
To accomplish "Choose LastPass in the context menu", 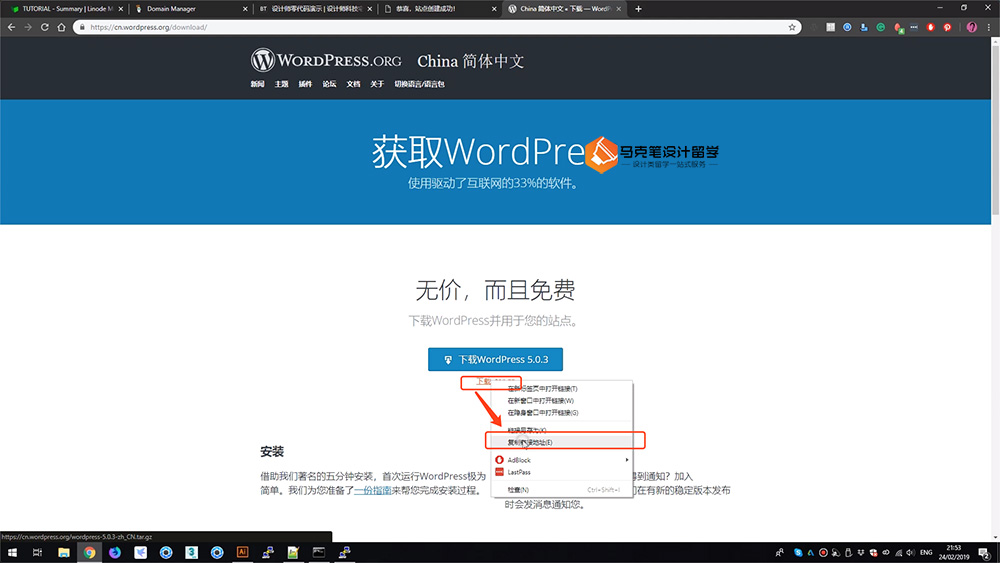I will [x=562, y=472].
